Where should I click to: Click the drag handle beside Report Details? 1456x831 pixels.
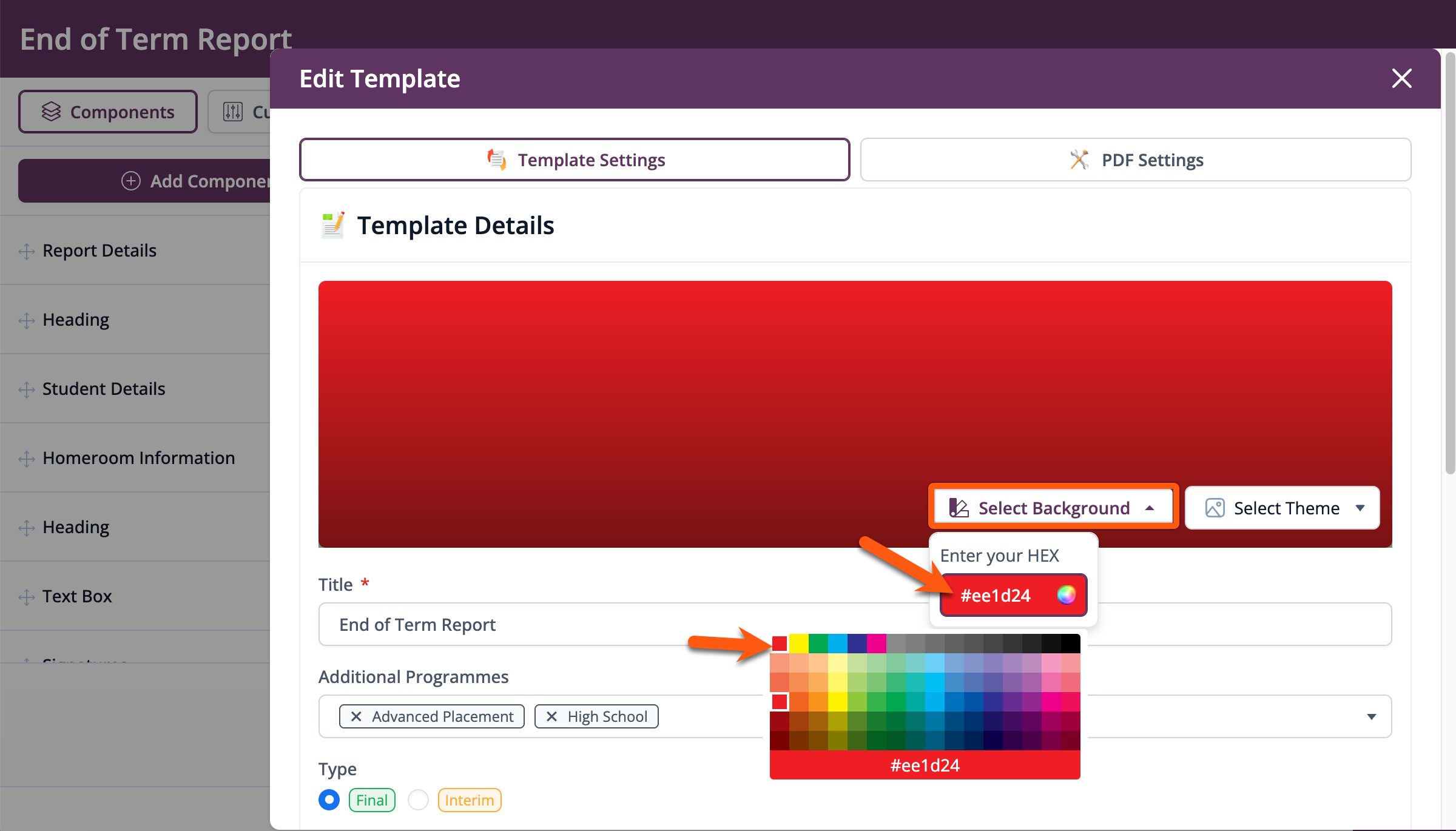(x=27, y=251)
